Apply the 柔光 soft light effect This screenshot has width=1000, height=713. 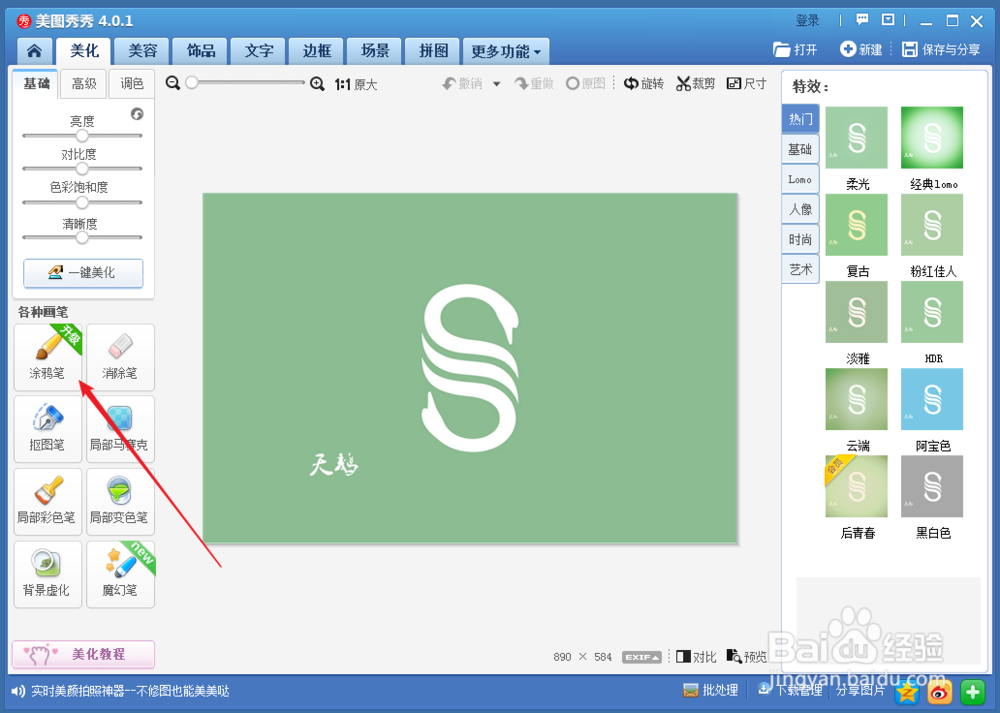(x=857, y=138)
